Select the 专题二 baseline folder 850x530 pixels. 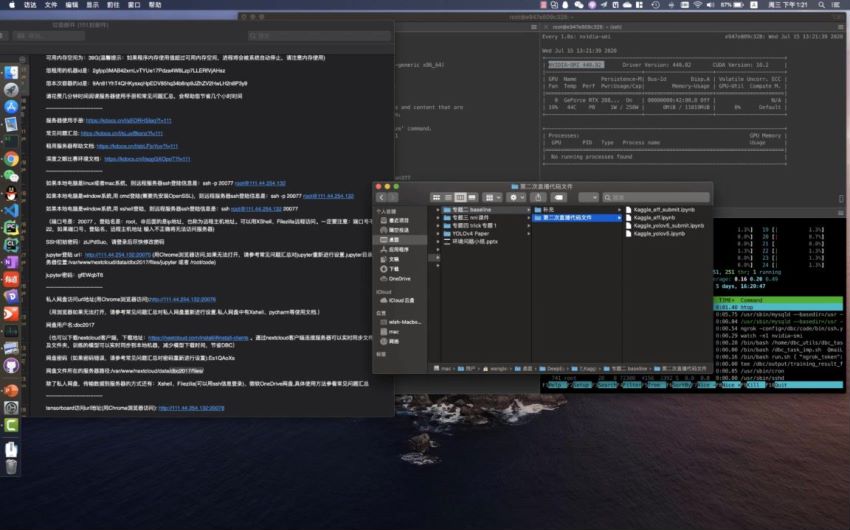486,210
